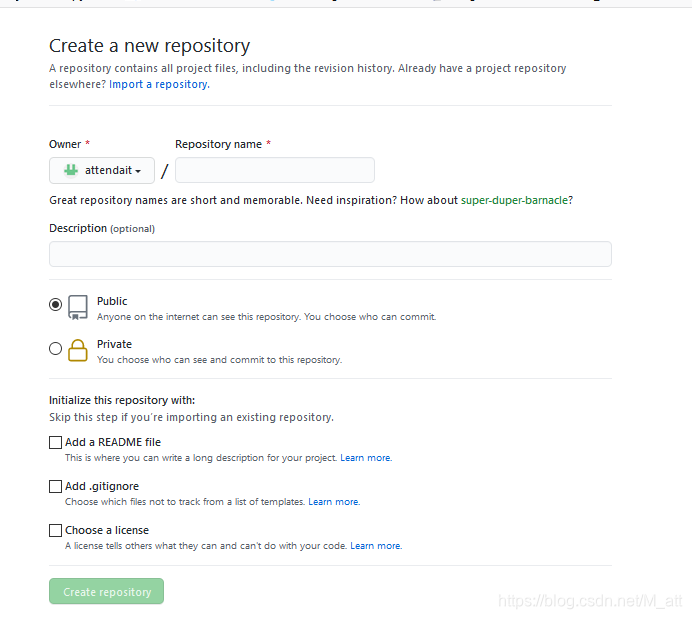This screenshot has width=692, height=619.
Task: Click the Description (optional) label
Action: tap(102, 229)
